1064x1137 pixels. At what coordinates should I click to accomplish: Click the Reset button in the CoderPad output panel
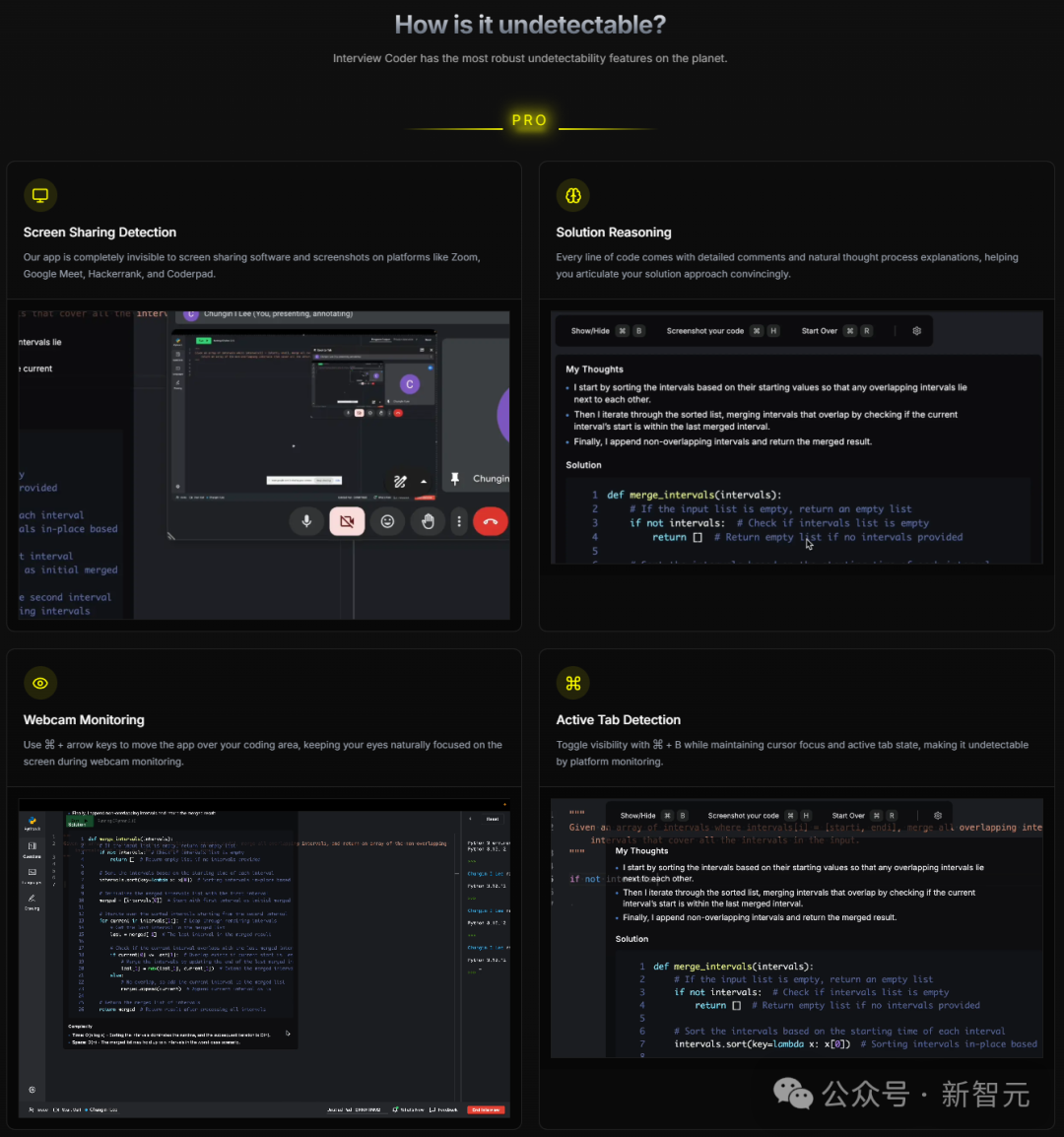493,819
